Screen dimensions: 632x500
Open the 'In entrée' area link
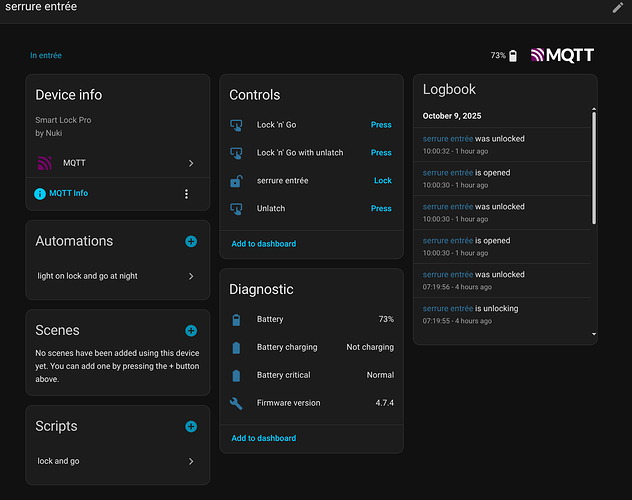pyautogui.click(x=46, y=56)
